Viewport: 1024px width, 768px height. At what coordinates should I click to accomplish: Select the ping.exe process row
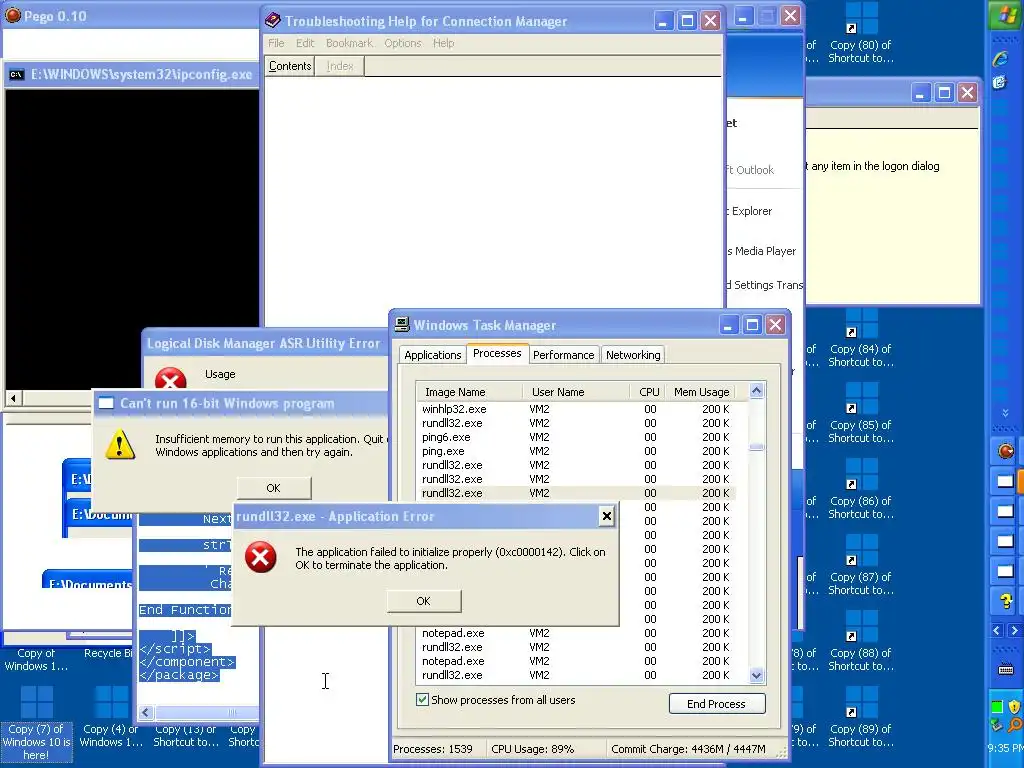pos(577,451)
